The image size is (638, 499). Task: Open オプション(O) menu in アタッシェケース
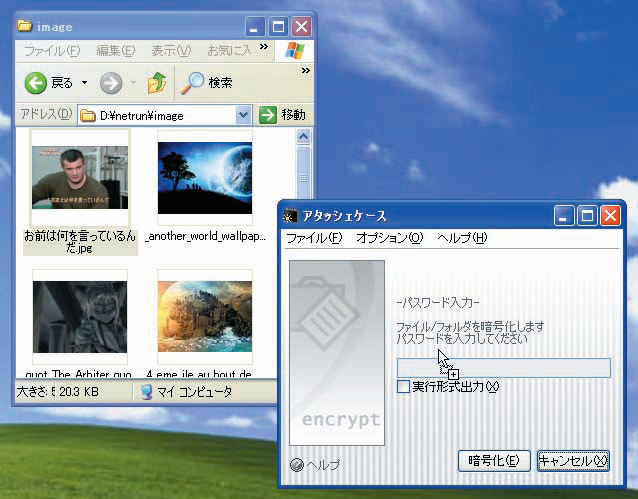[389, 238]
